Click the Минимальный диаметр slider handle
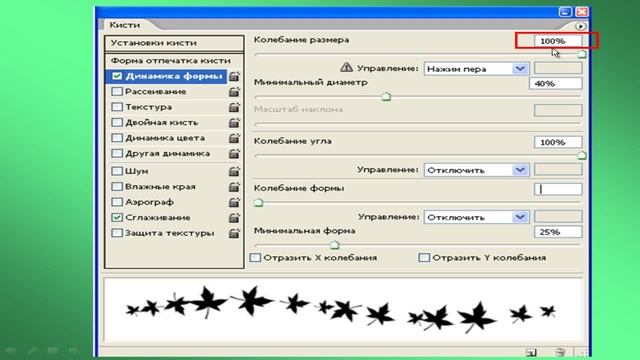640x360 pixels. (386, 97)
